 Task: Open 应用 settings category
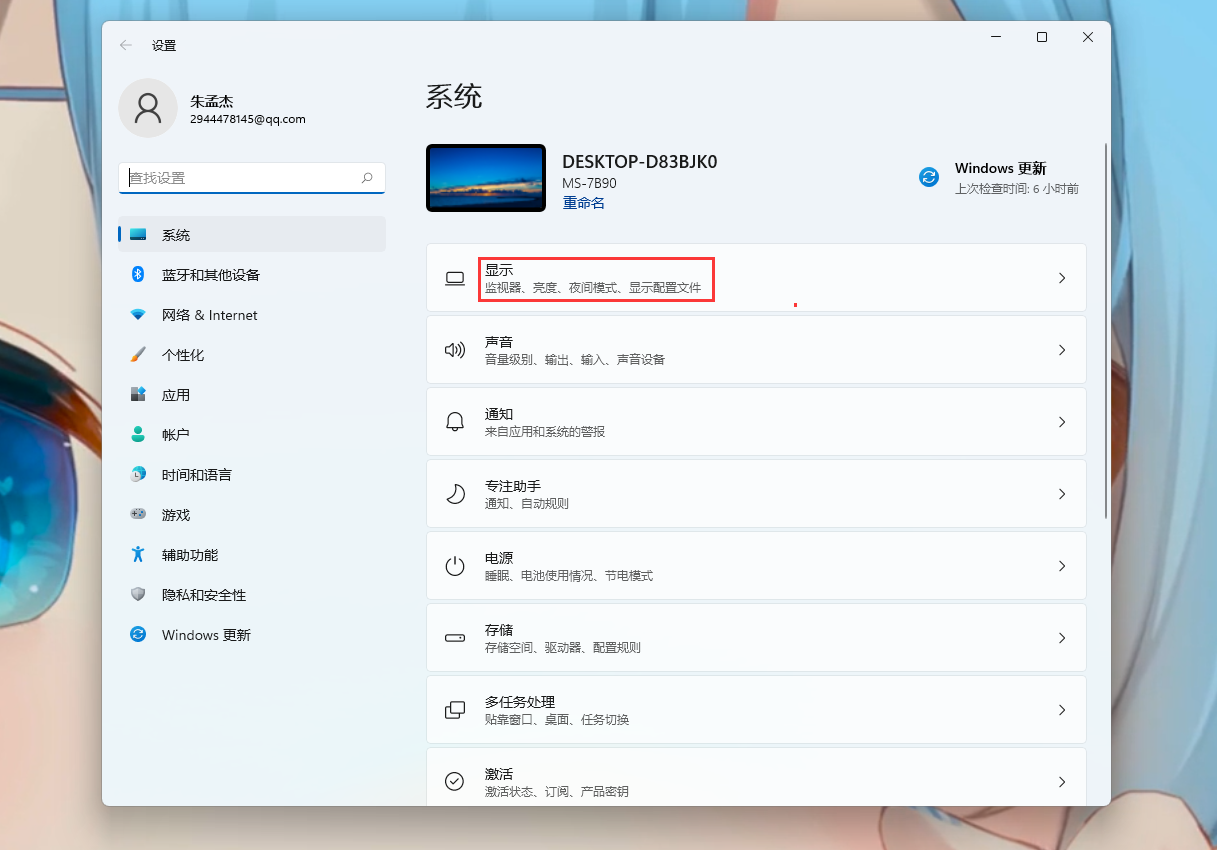[252, 395]
